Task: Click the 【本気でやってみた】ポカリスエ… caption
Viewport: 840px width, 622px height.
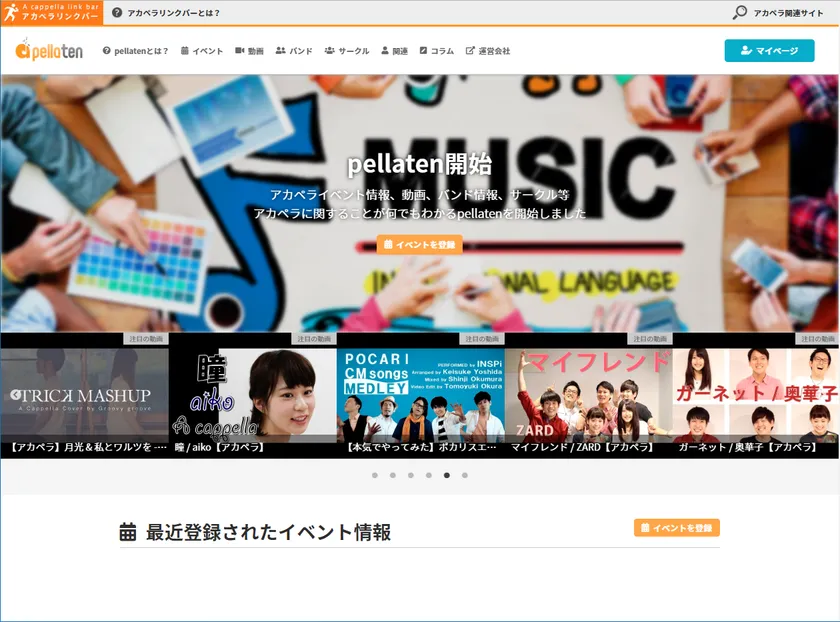Action: point(422,447)
